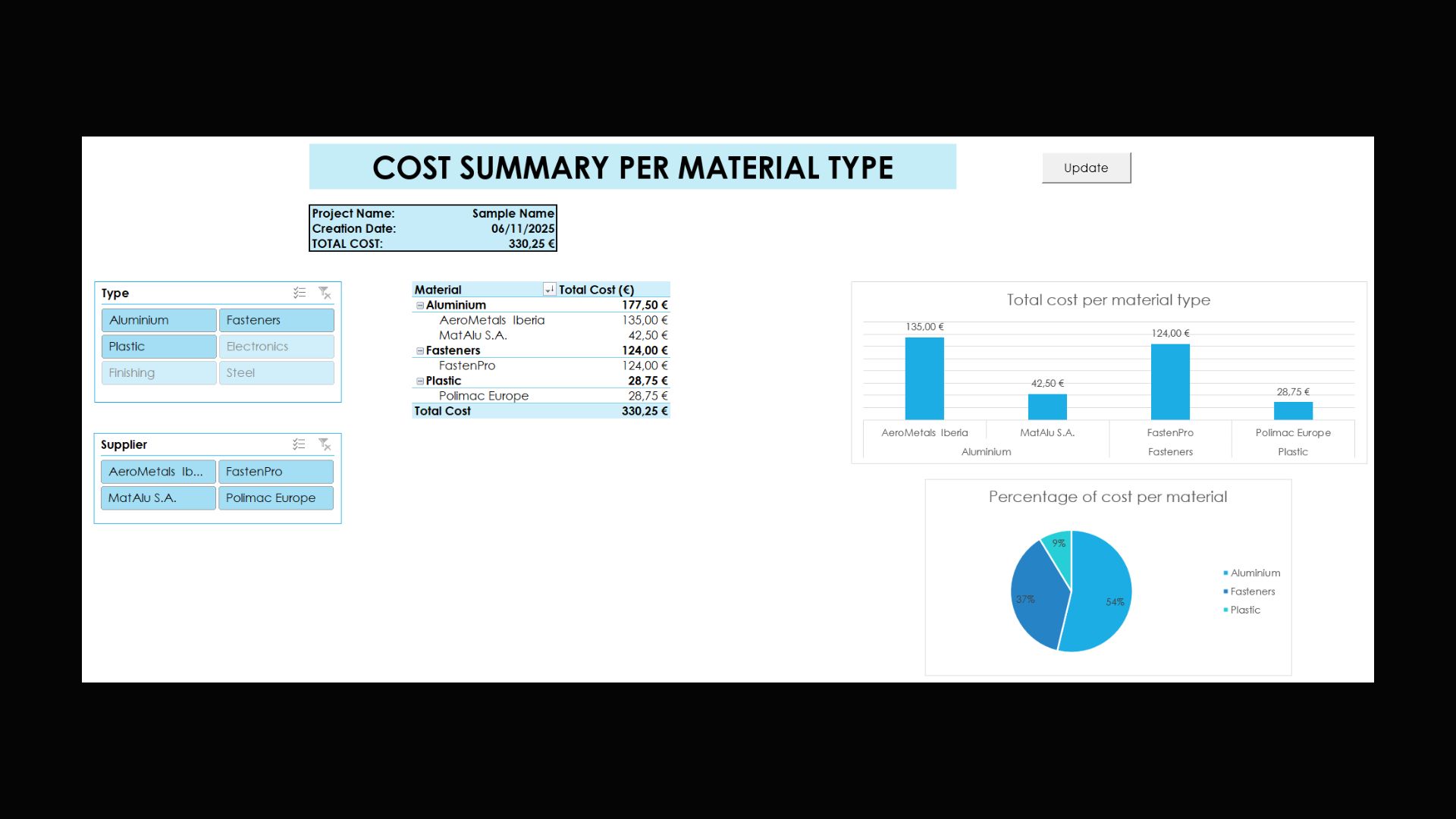The image size is (1456, 819).
Task: Toggle the Aluminium type slicer item
Action: click(158, 320)
